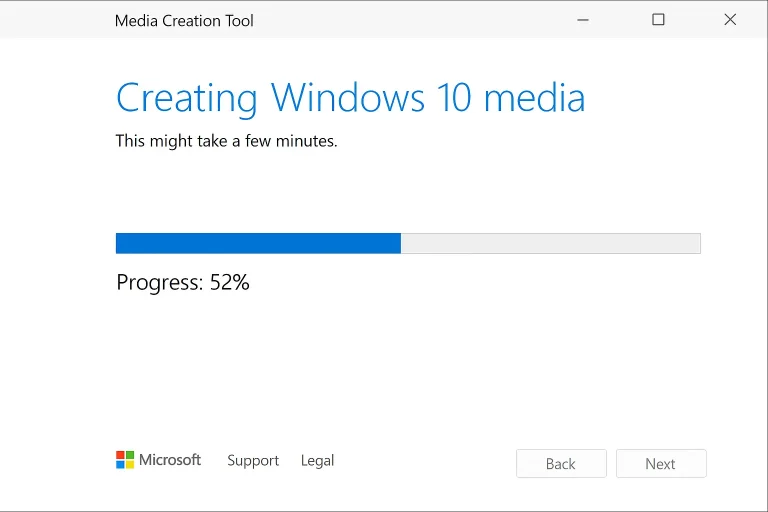The image size is (768, 512).
Task: Click the blue progress bar
Action: (408, 244)
